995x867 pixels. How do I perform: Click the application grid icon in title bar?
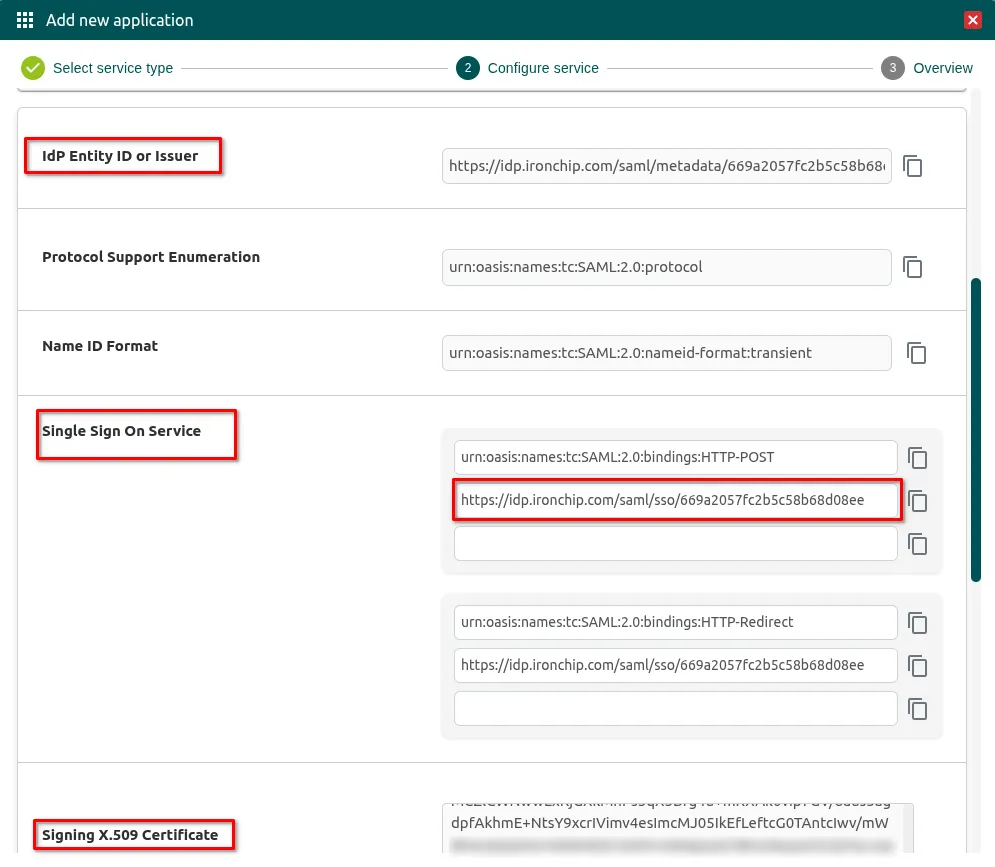point(25,20)
